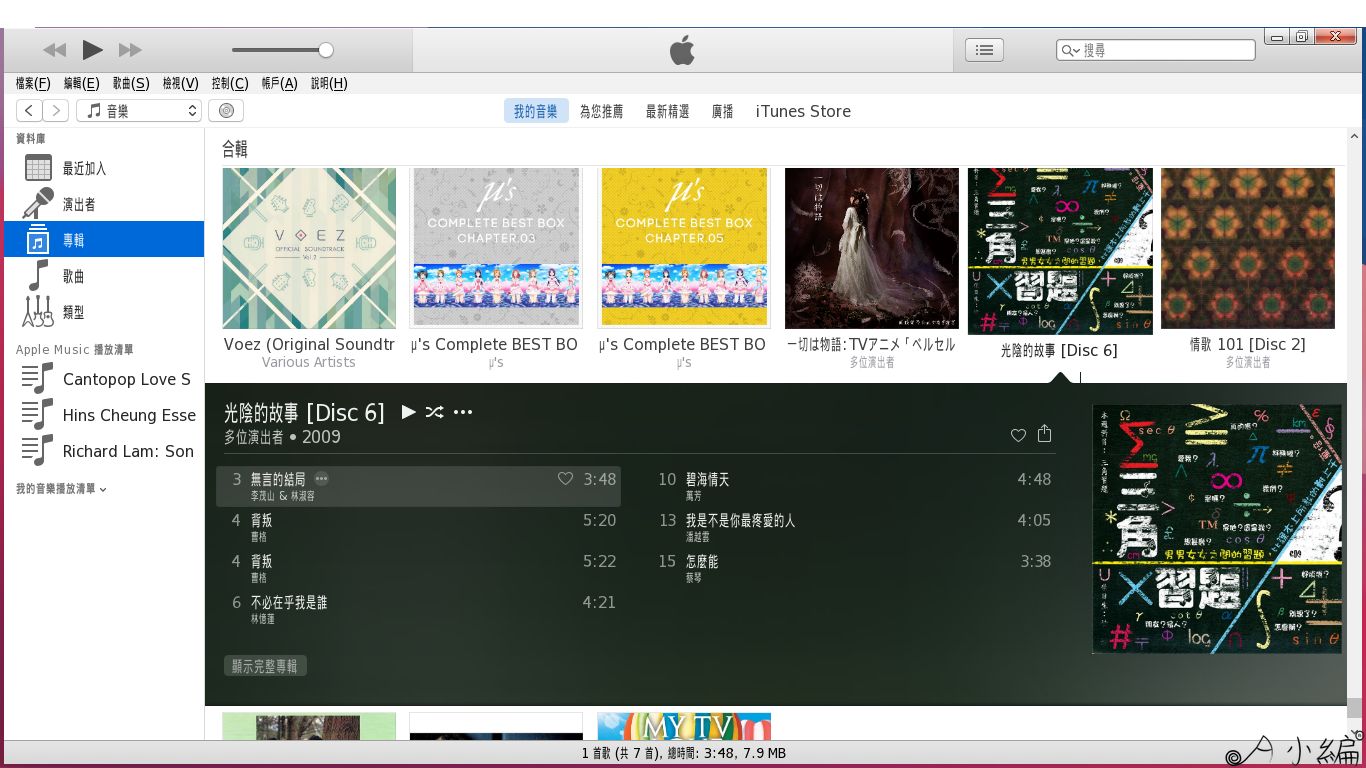Share the 光陰的故事 album
The image size is (1366, 768).
(x=1045, y=433)
